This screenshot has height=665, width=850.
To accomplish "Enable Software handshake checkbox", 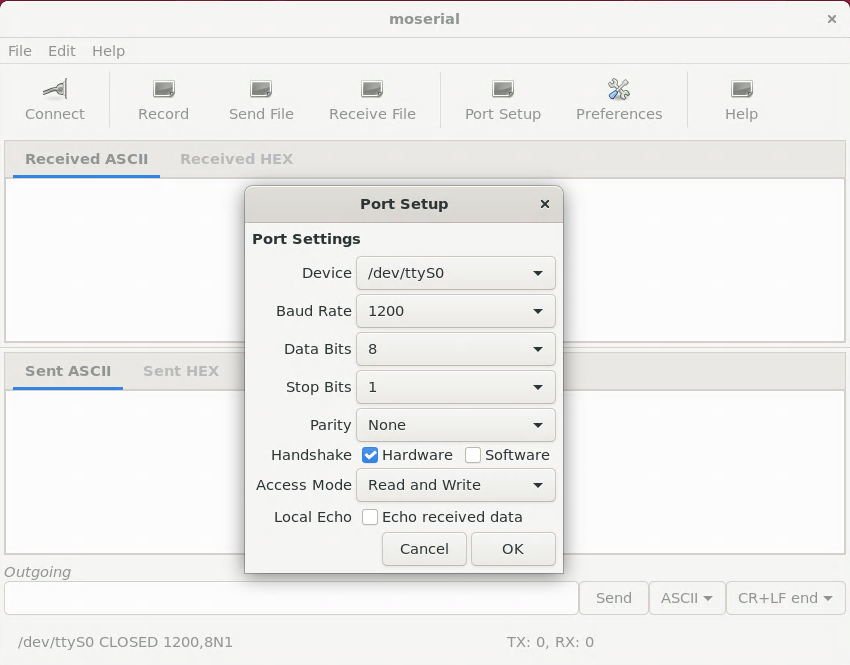I will point(473,455).
